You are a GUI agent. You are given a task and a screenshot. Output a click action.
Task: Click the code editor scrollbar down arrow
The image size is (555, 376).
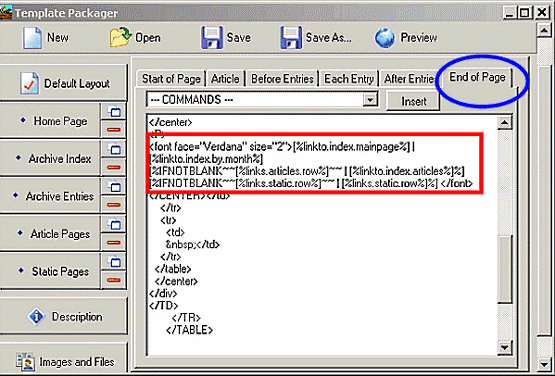[504, 348]
